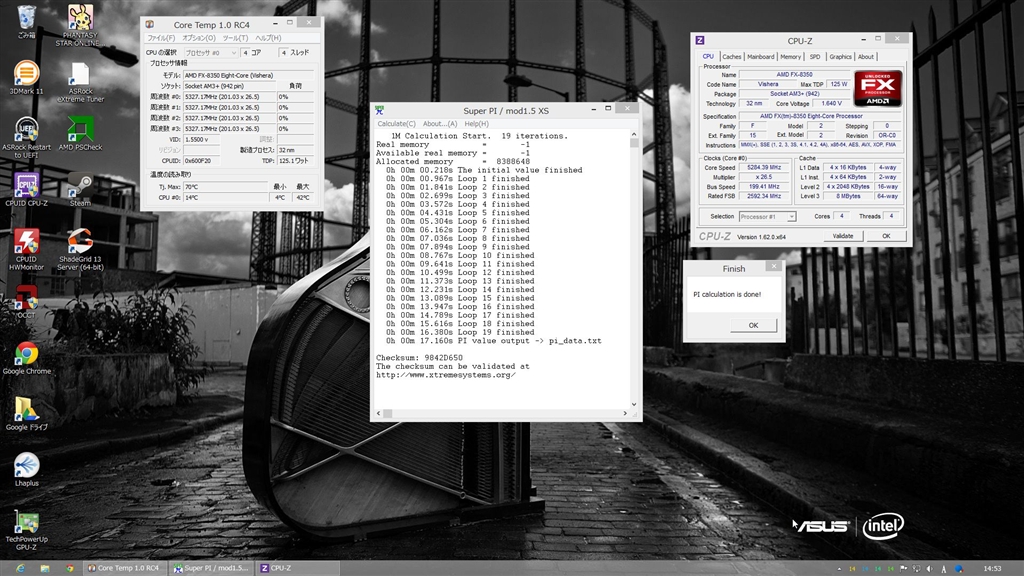
Task: Open the Core Temp options (オプション) menu
Action: [197, 38]
